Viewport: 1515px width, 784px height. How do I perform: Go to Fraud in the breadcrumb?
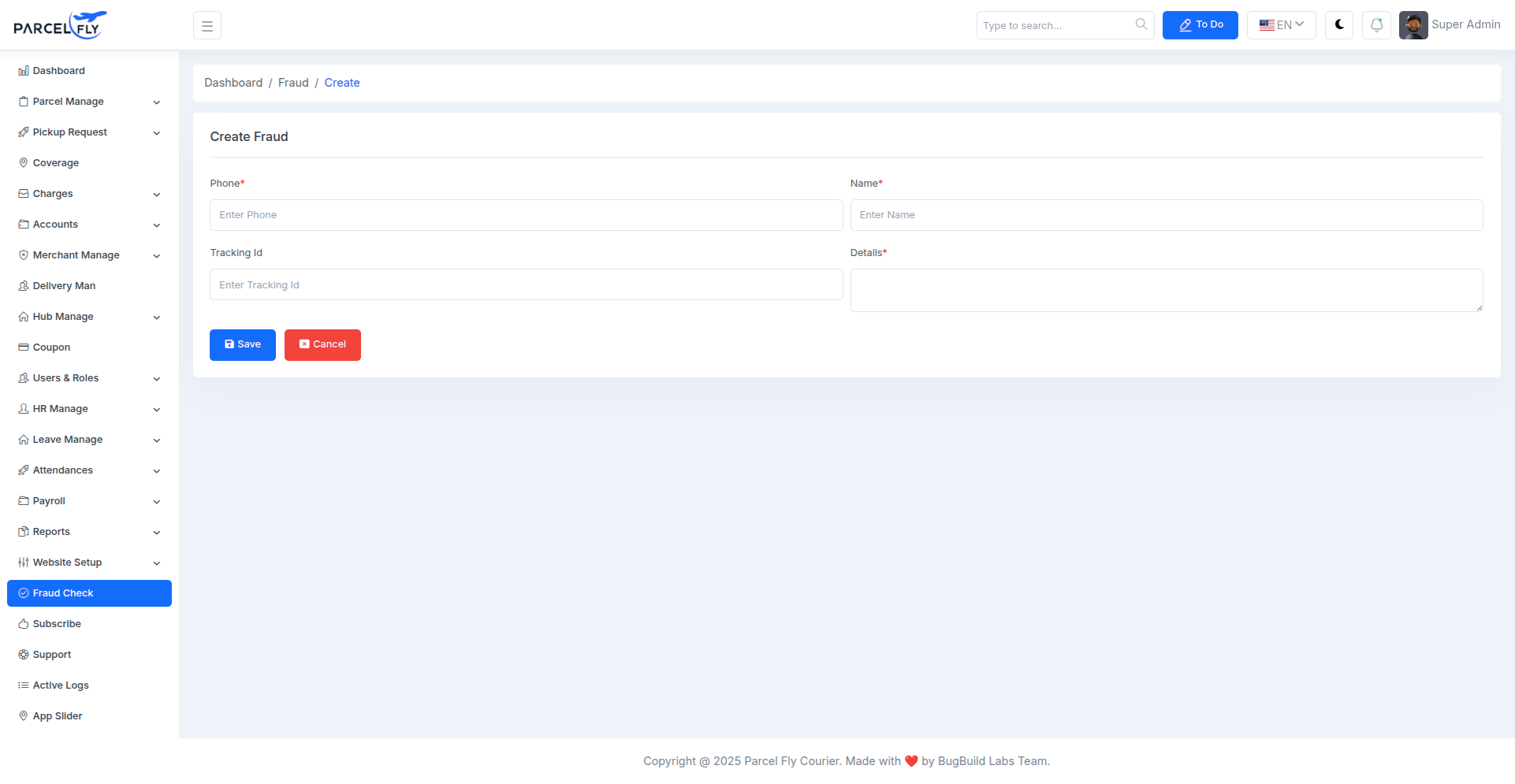tap(293, 83)
